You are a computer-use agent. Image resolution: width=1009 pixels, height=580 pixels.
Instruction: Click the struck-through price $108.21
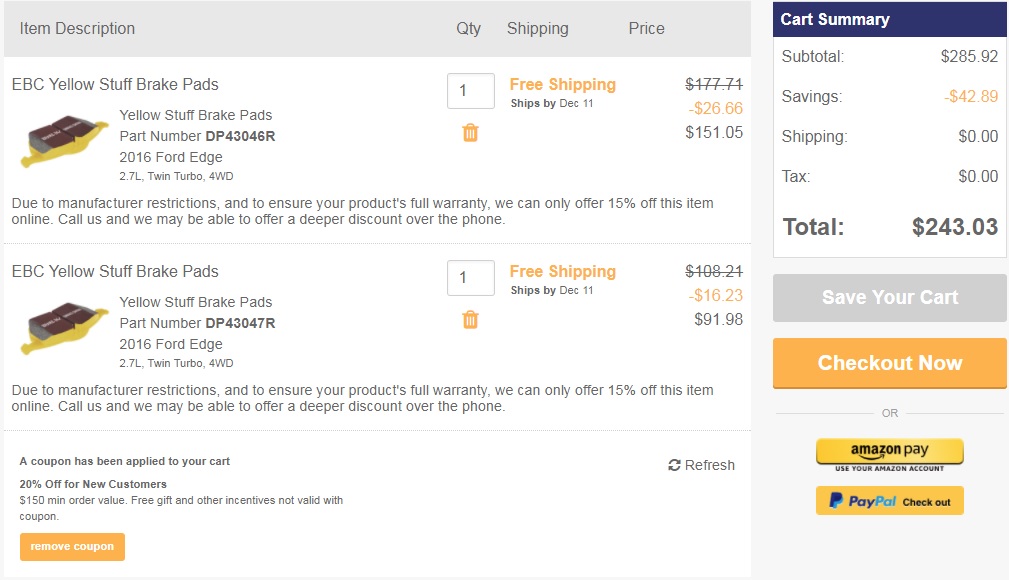(714, 271)
